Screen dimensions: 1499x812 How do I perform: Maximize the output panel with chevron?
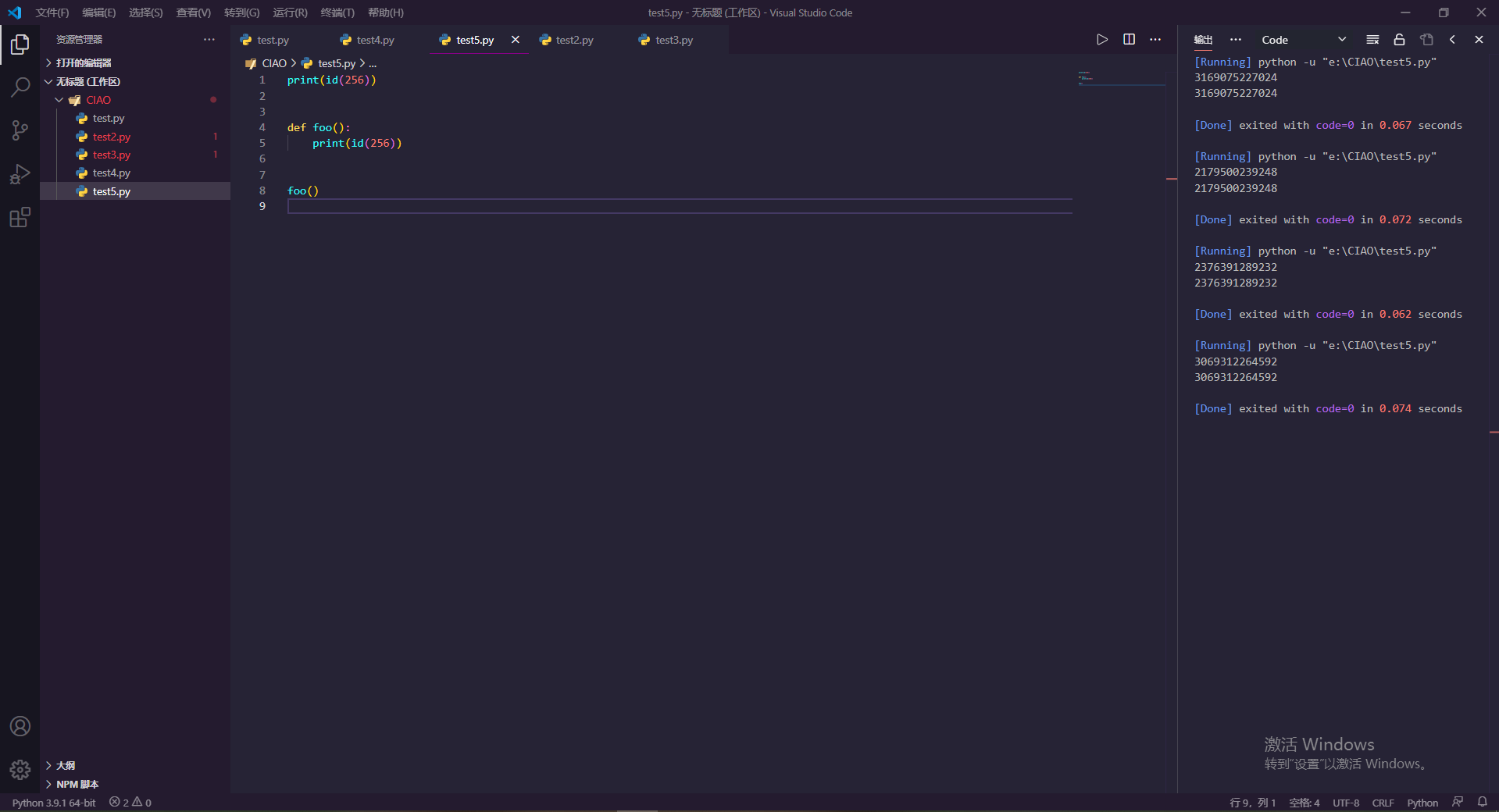pyautogui.click(x=1452, y=40)
